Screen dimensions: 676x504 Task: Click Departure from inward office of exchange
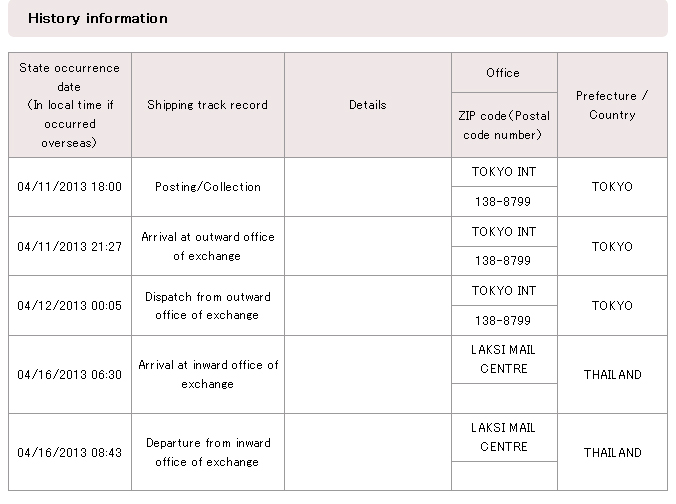[207, 452]
